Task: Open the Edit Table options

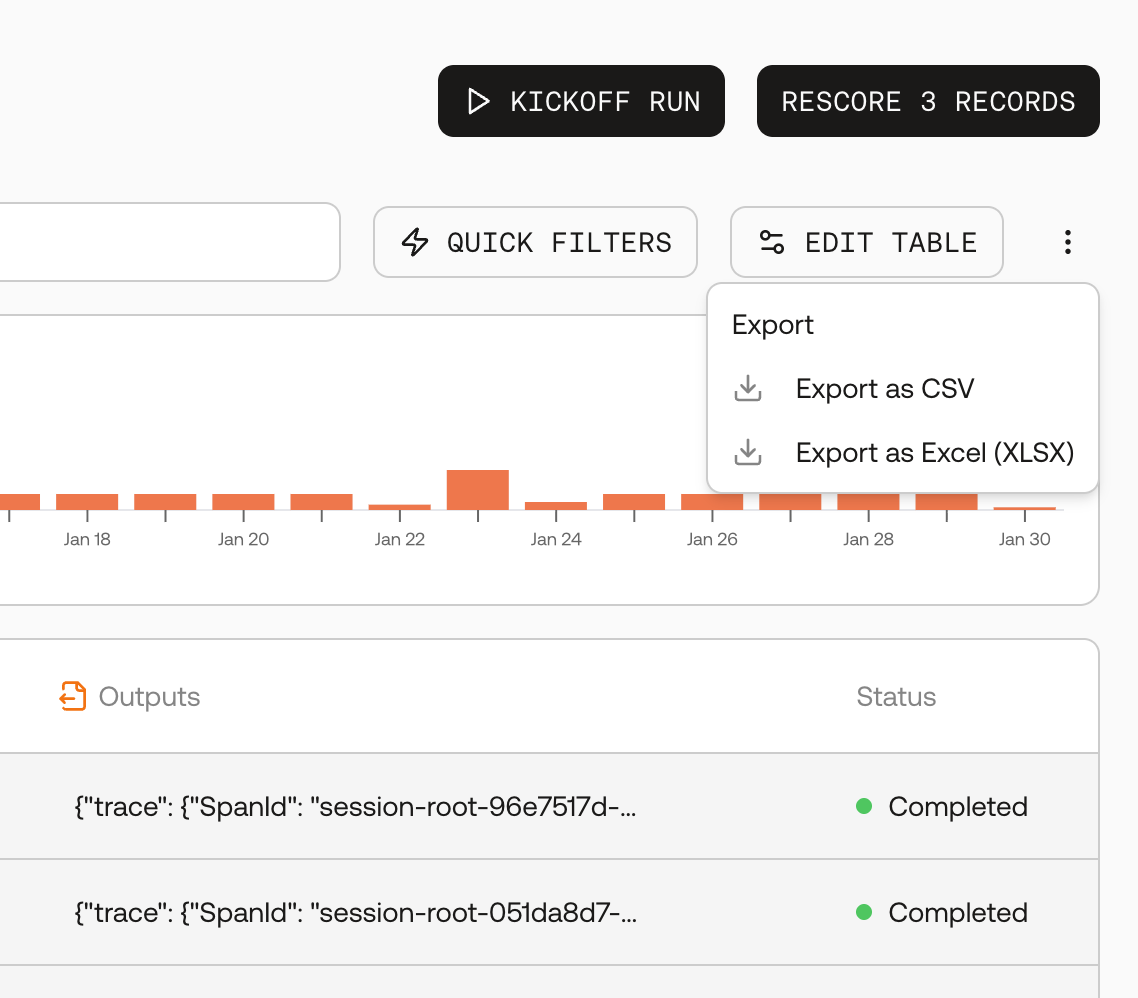Action: click(867, 242)
